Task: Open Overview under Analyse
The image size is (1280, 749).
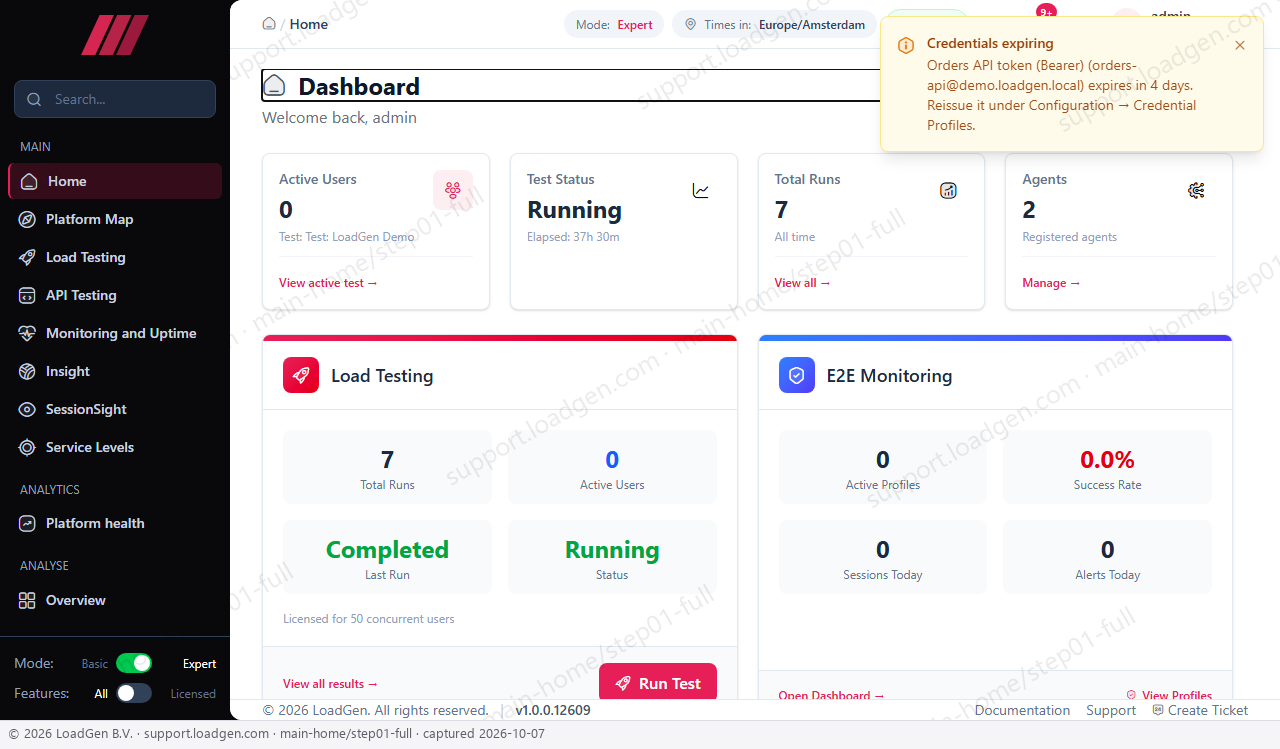Action: tap(115, 600)
